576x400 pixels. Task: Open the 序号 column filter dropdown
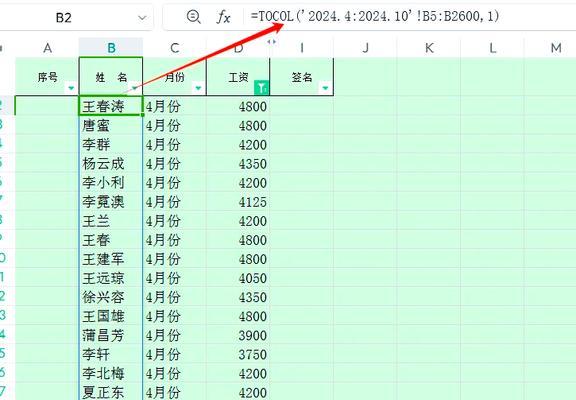point(71,88)
